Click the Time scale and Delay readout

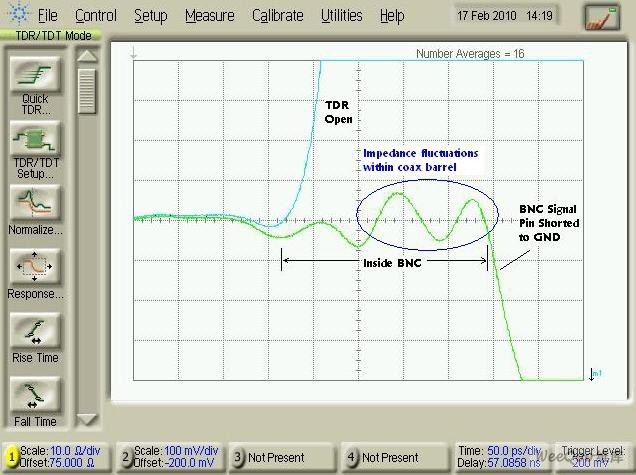(x=502, y=457)
